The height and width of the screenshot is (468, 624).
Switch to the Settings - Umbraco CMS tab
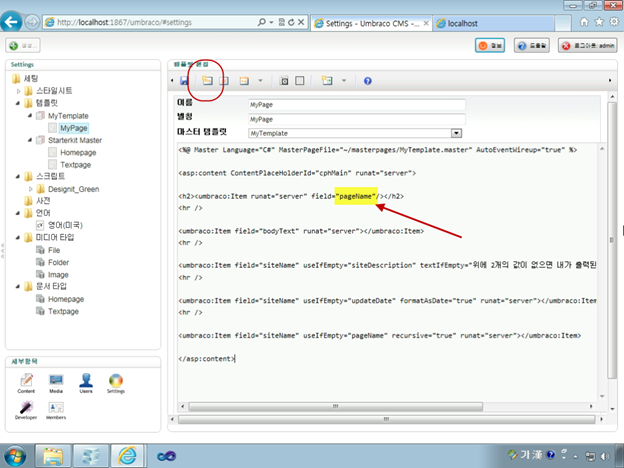point(371,23)
